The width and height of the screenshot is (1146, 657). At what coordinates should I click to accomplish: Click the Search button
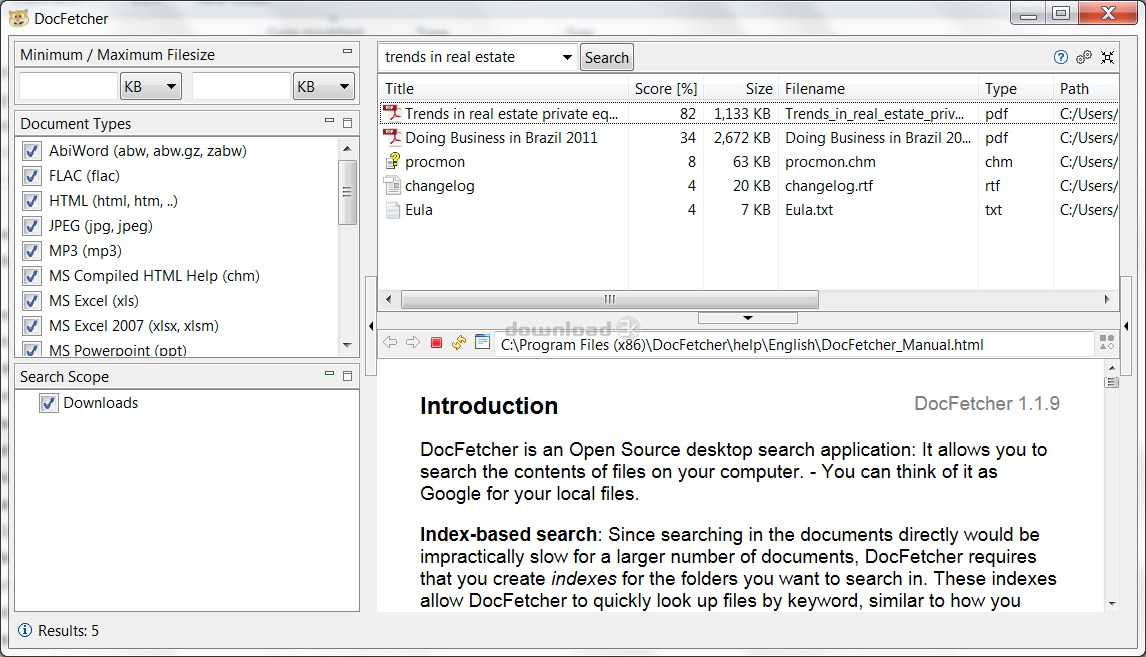[607, 58]
